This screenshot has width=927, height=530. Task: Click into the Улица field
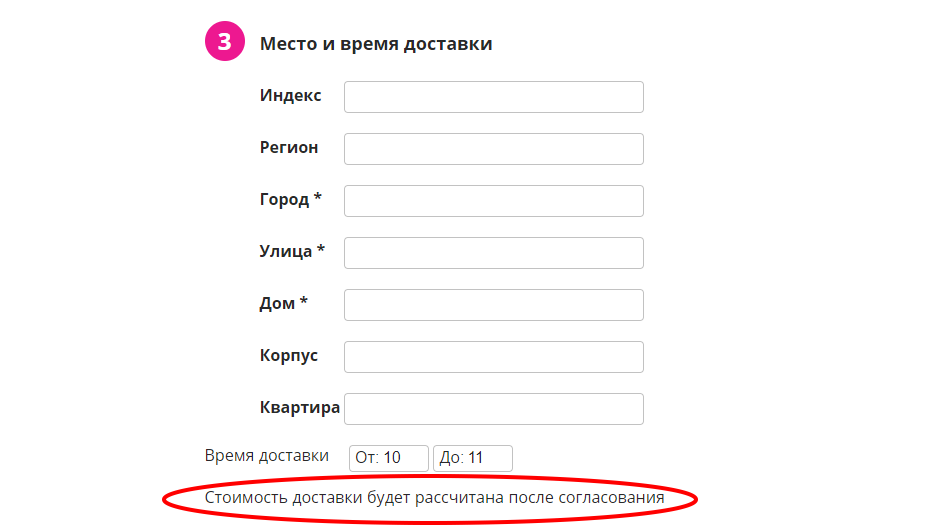[x=493, y=253]
